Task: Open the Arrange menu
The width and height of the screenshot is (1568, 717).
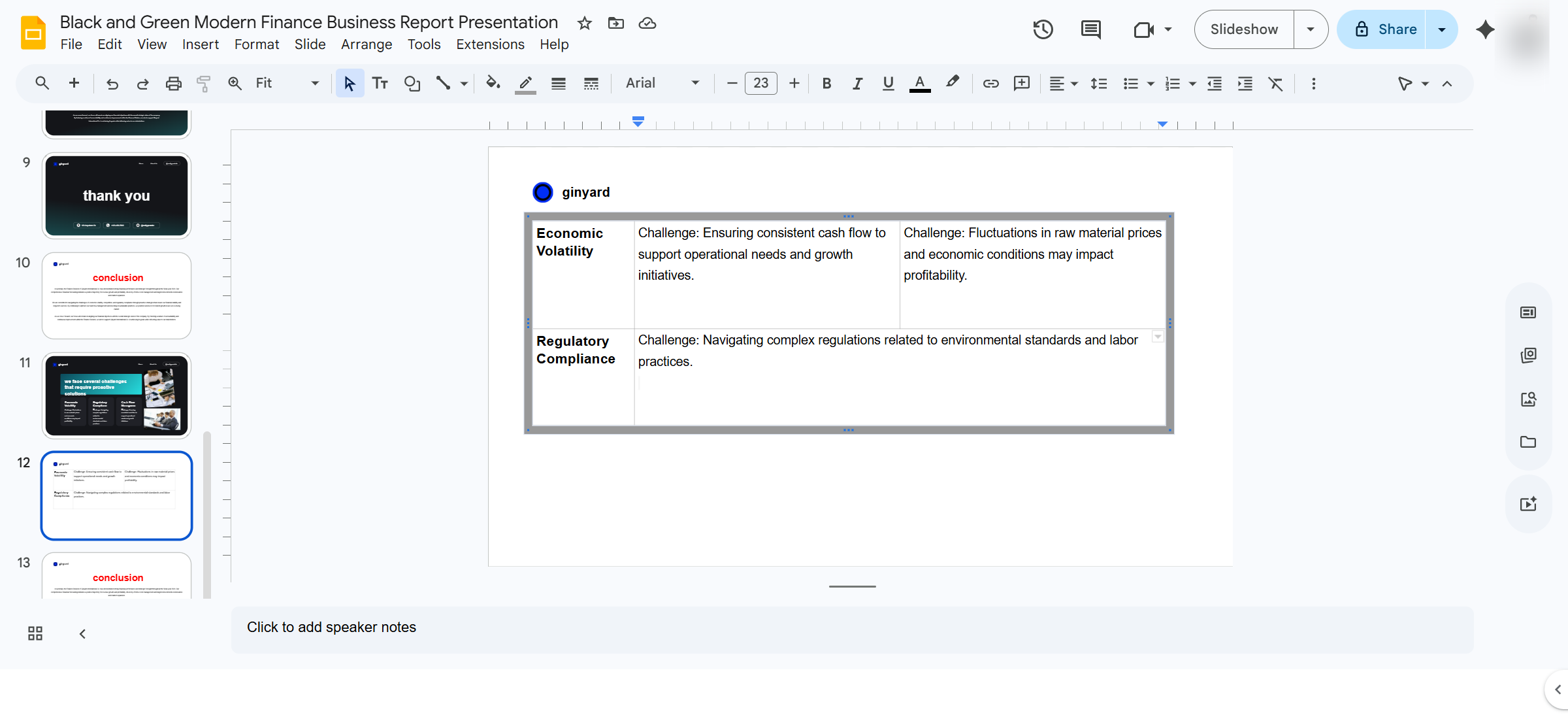Action: [366, 44]
